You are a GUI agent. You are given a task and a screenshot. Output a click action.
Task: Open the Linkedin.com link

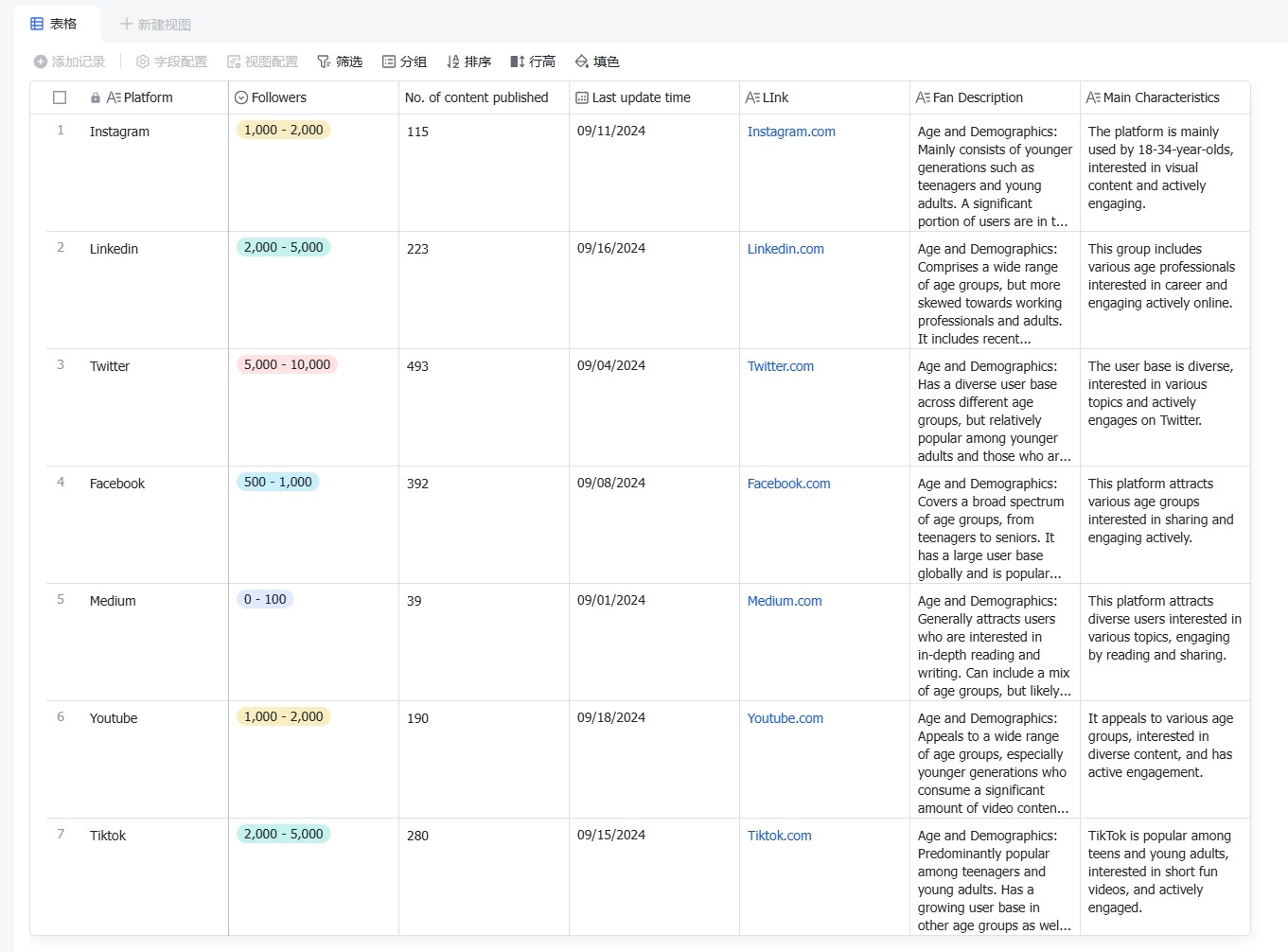pos(785,249)
